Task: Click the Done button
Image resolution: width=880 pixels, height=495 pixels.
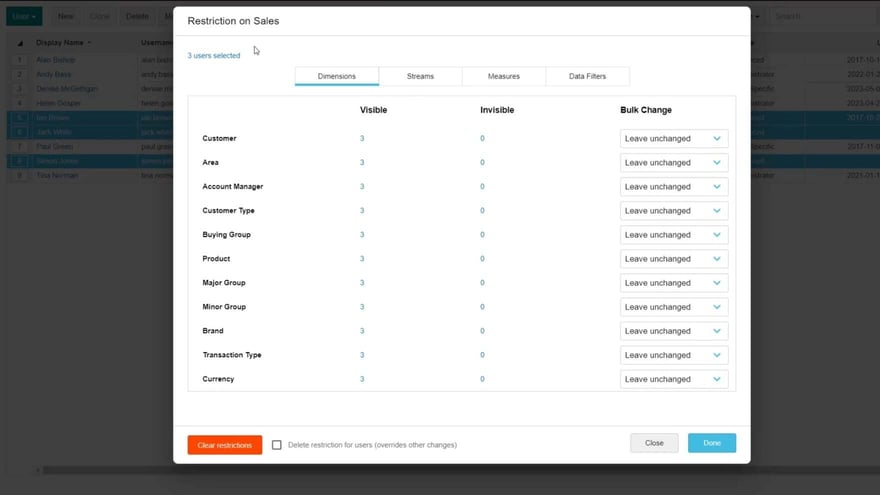Action: (712, 443)
